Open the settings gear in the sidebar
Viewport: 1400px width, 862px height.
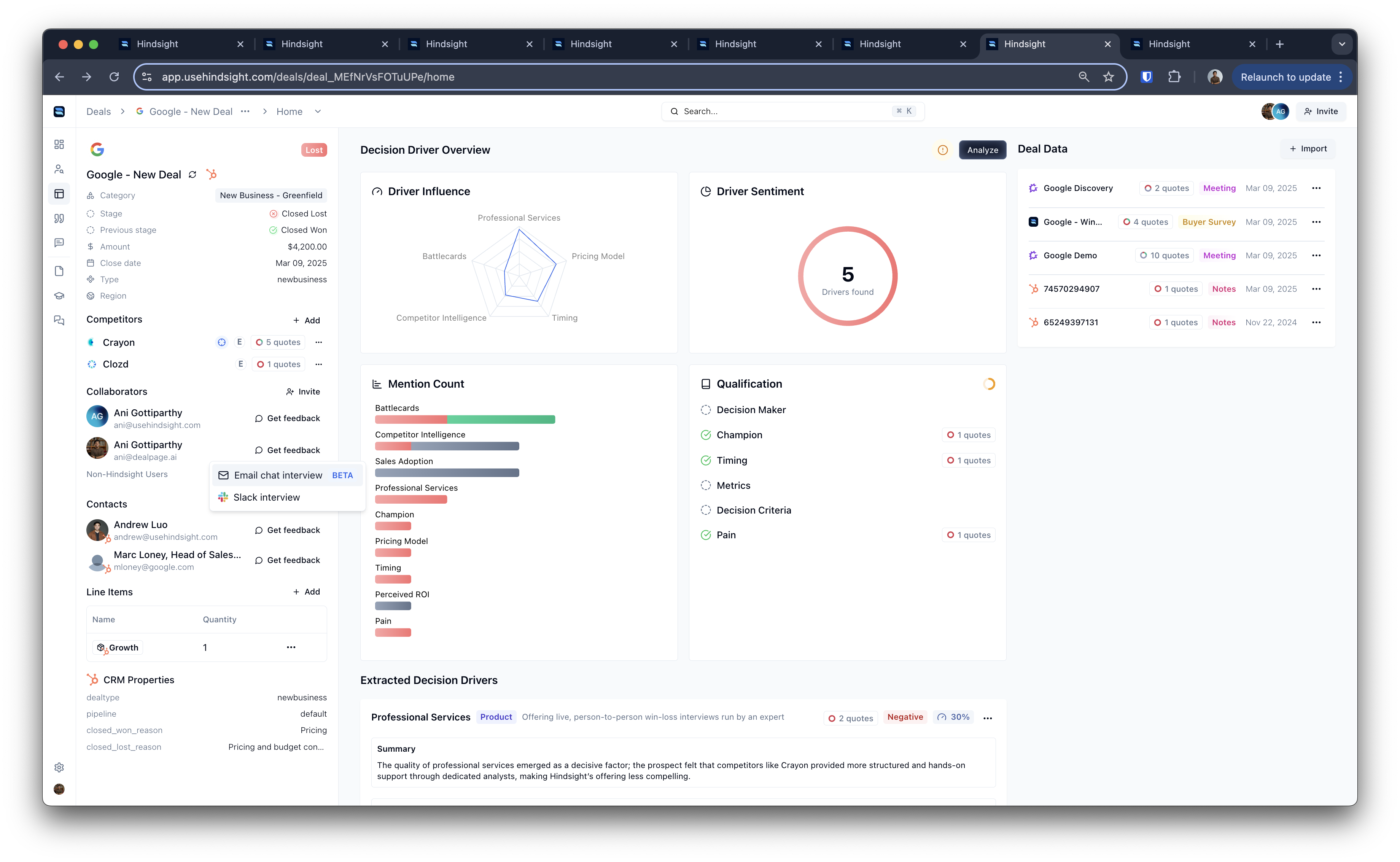[x=59, y=767]
